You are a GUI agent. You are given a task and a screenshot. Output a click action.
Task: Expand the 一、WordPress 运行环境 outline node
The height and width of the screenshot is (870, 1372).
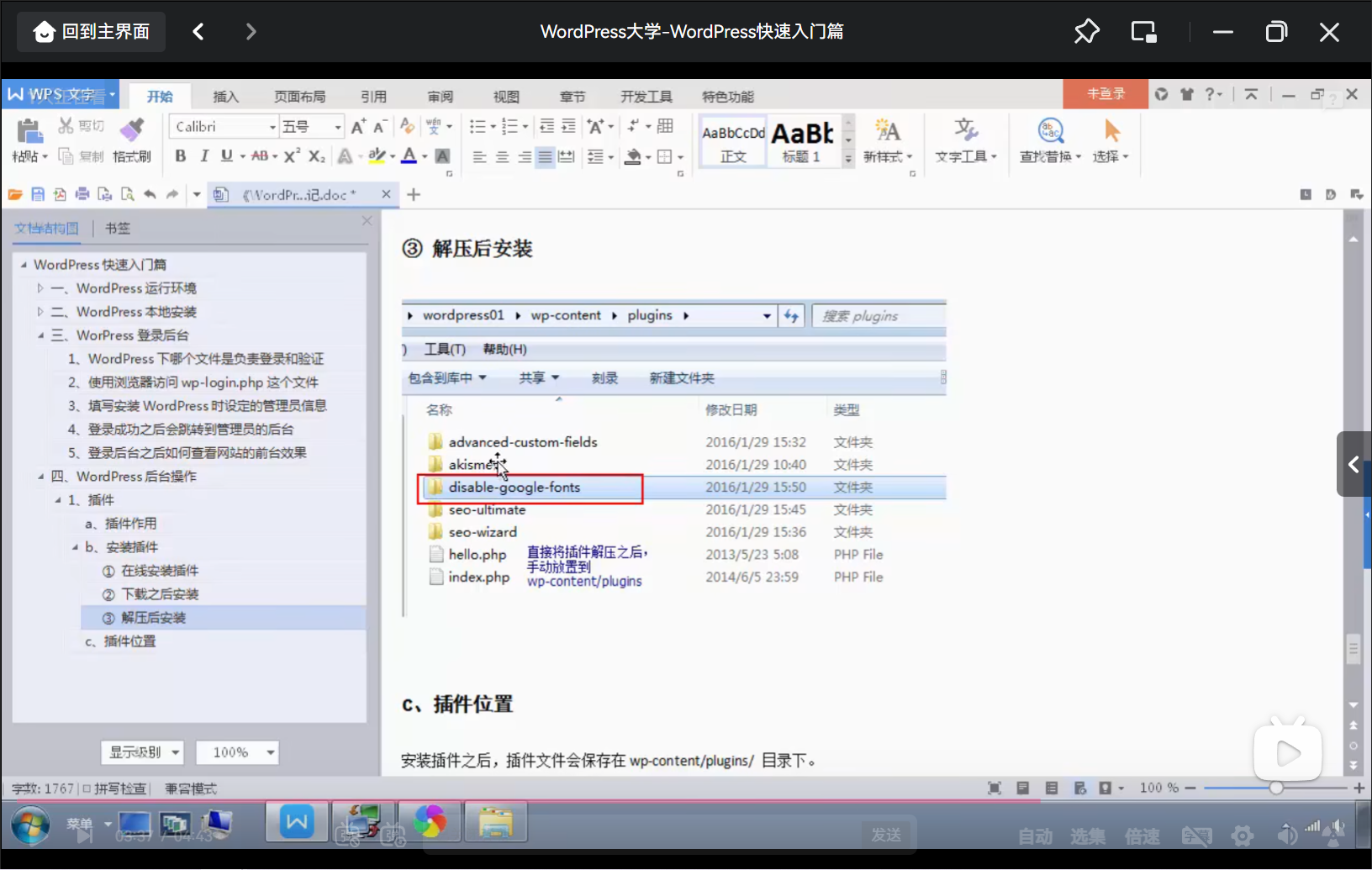pyautogui.click(x=40, y=288)
